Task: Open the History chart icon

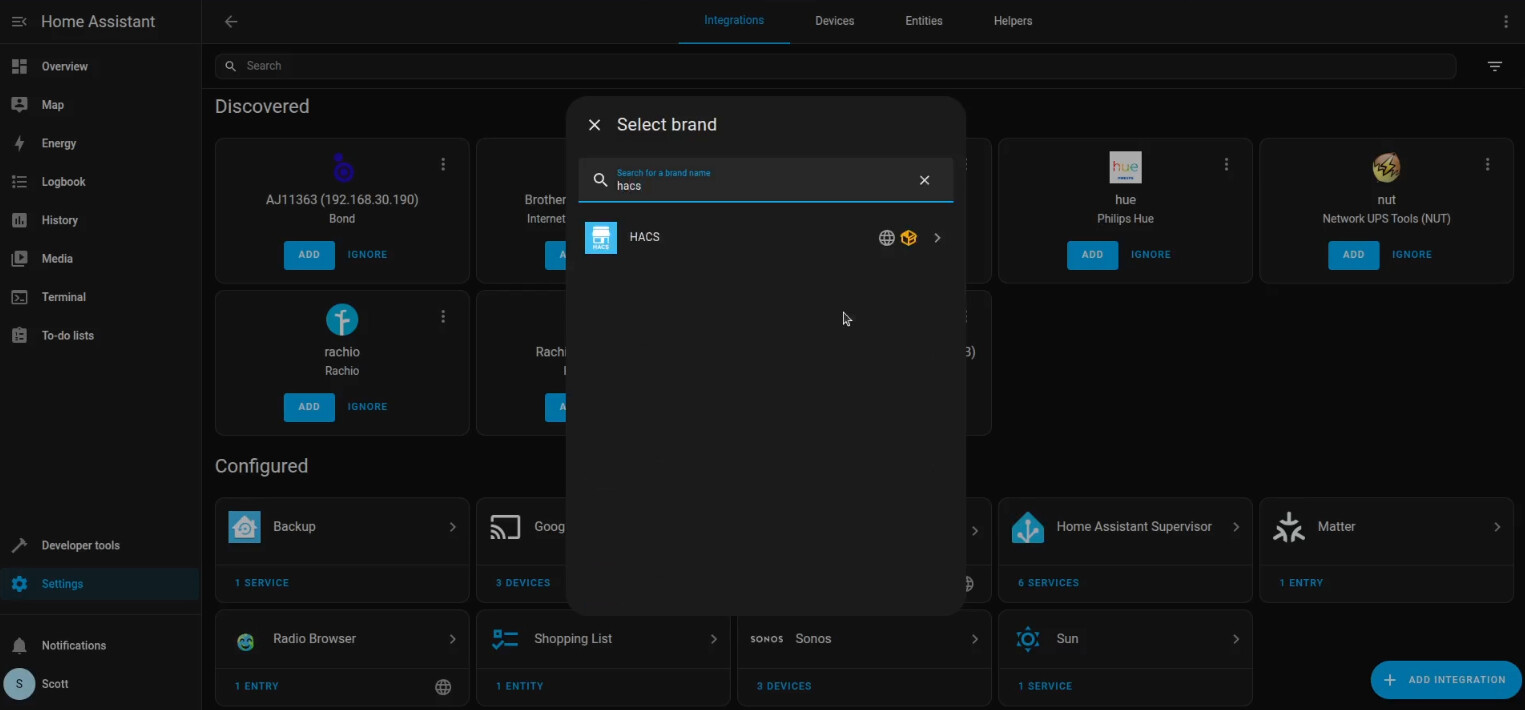Action: [19, 220]
